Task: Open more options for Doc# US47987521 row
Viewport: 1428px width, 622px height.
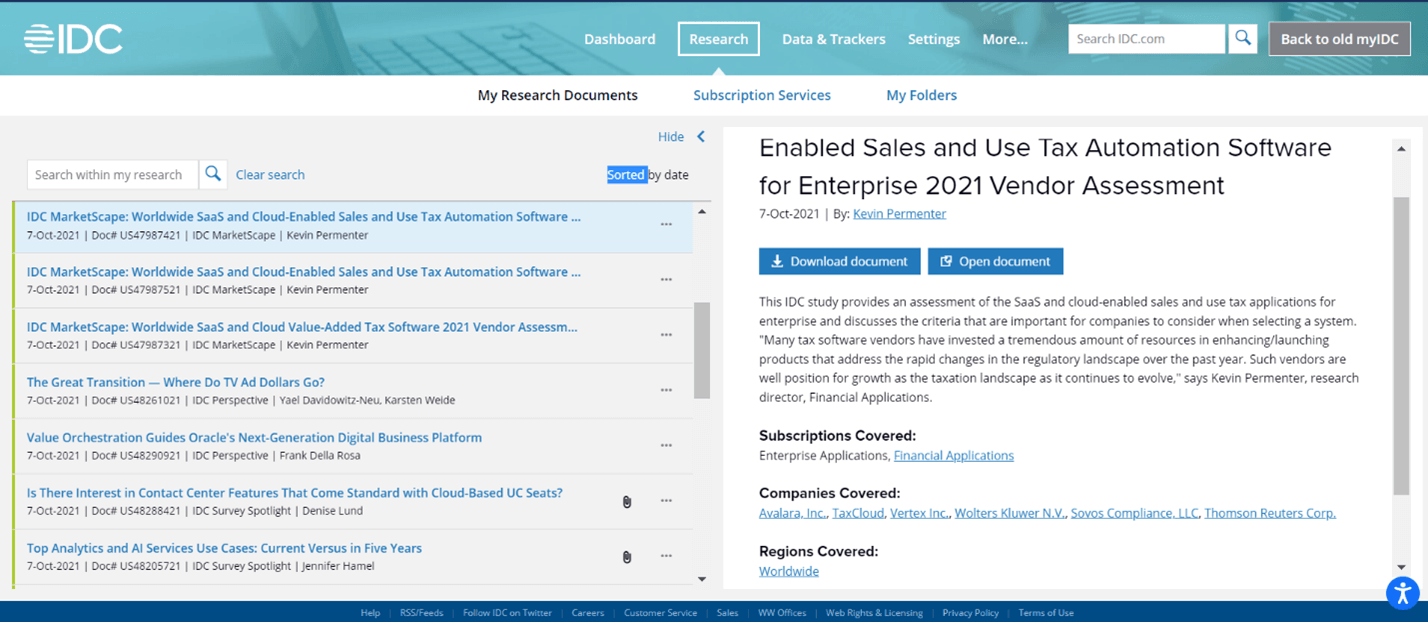Action: click(666, 280)
